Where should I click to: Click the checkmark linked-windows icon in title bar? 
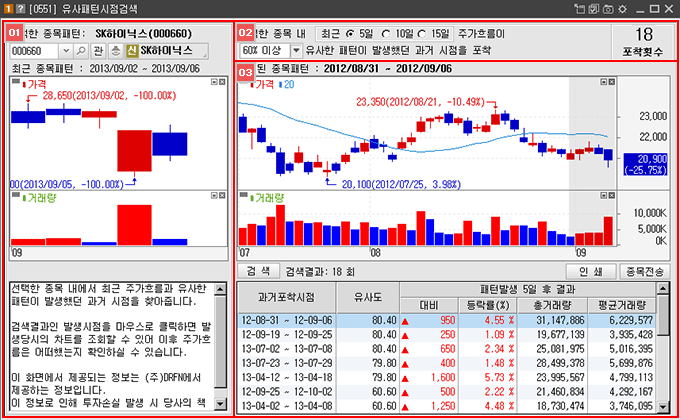tap(594, 9)
